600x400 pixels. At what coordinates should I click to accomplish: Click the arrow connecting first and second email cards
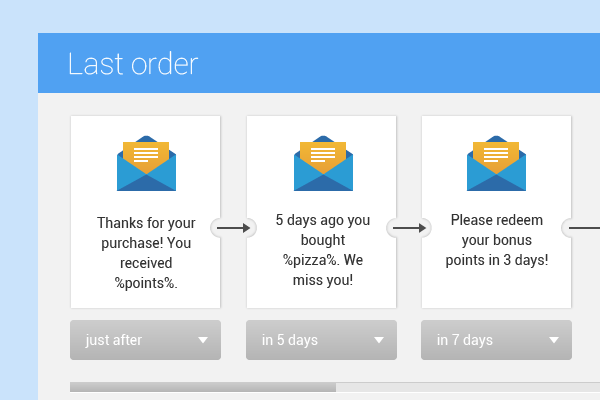(x=233, y=228)
